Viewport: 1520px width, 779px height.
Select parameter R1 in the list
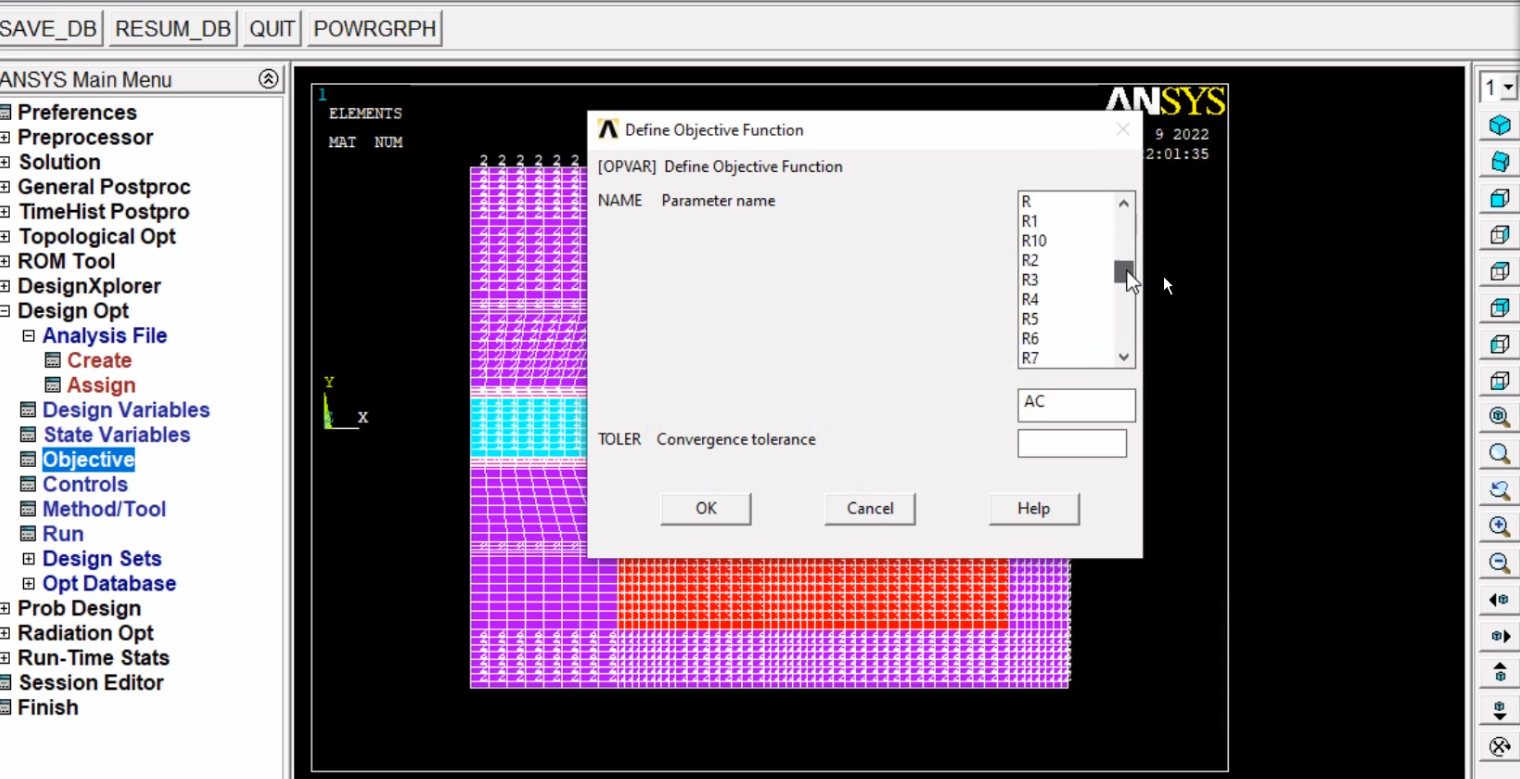tap(1066, 221)
